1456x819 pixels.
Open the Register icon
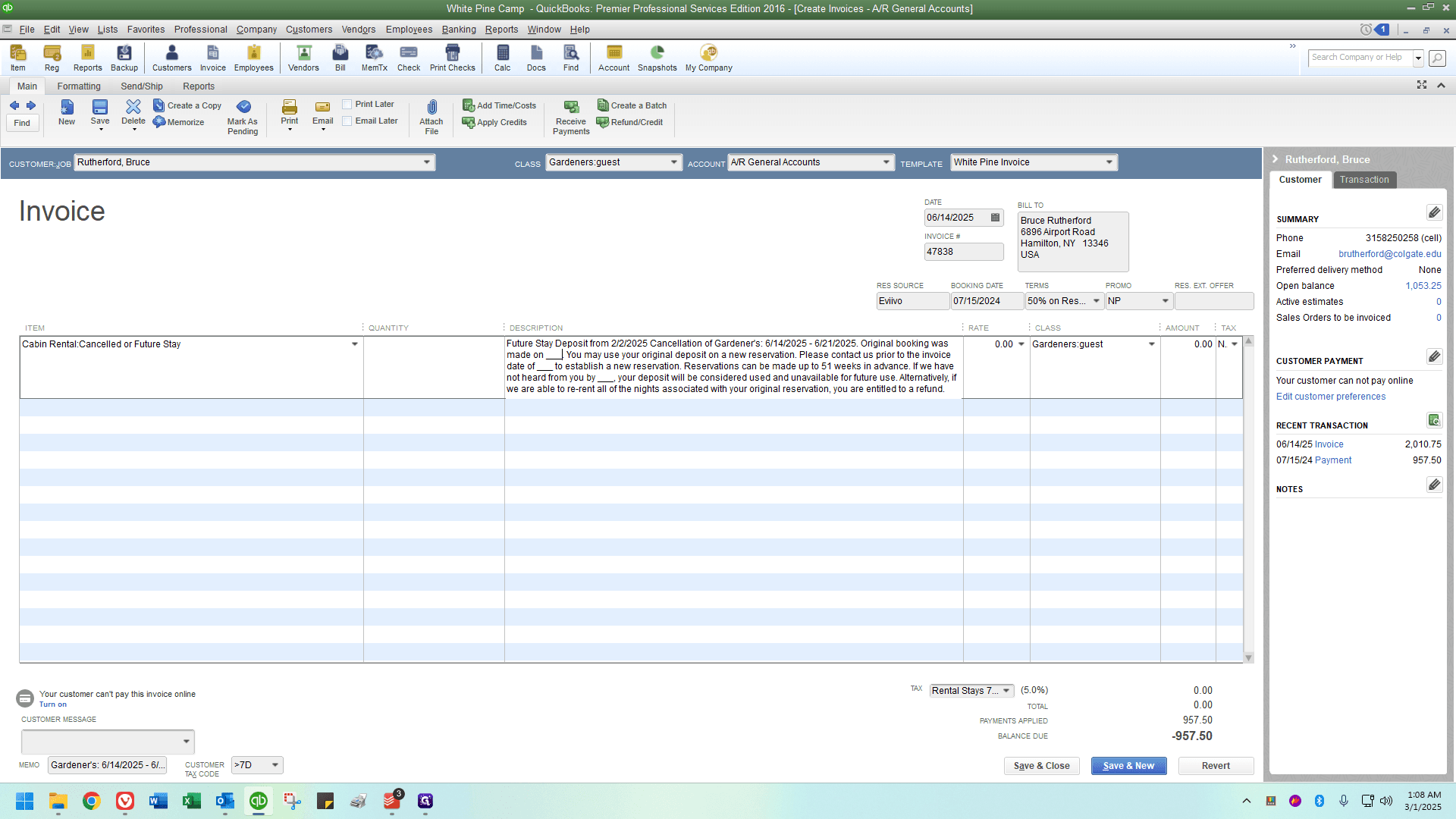[x=52, y=58]
